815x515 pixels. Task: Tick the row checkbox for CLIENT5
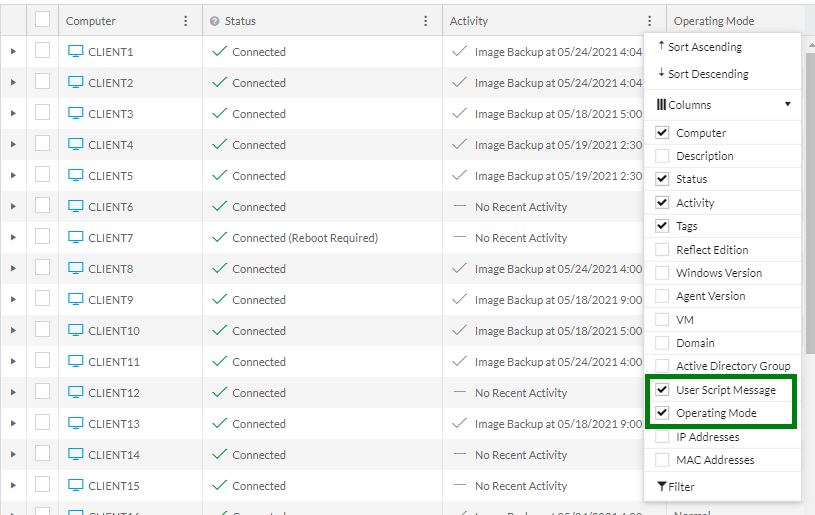(x=42, y=175)
